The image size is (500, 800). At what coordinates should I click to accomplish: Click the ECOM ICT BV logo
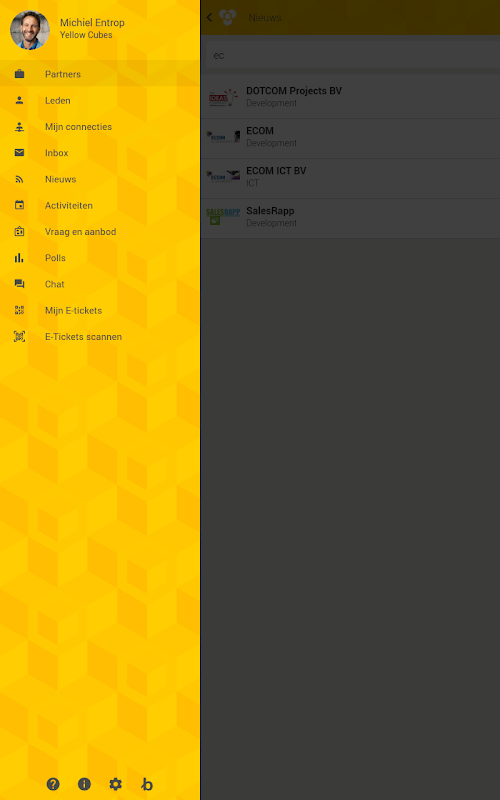point(223,177)
